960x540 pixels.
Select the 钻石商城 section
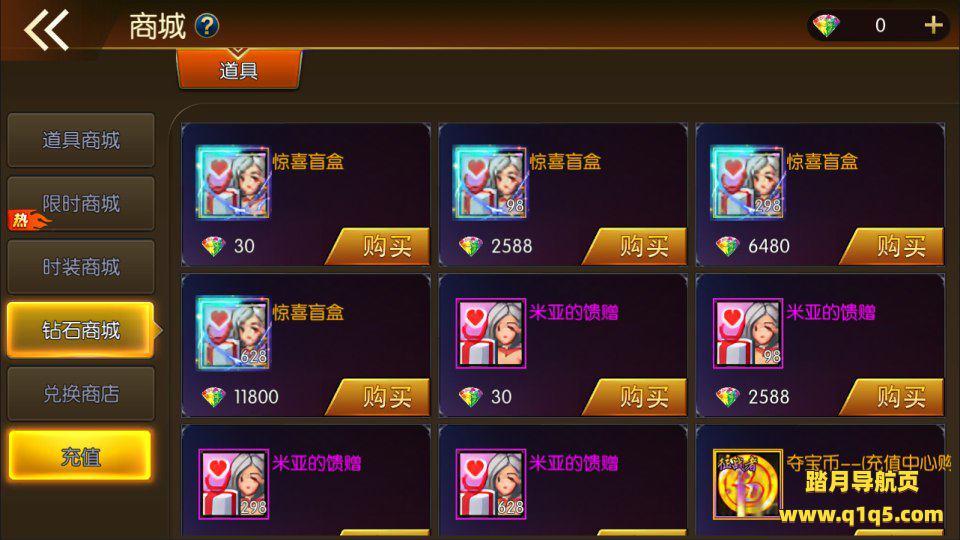point(81,330)
